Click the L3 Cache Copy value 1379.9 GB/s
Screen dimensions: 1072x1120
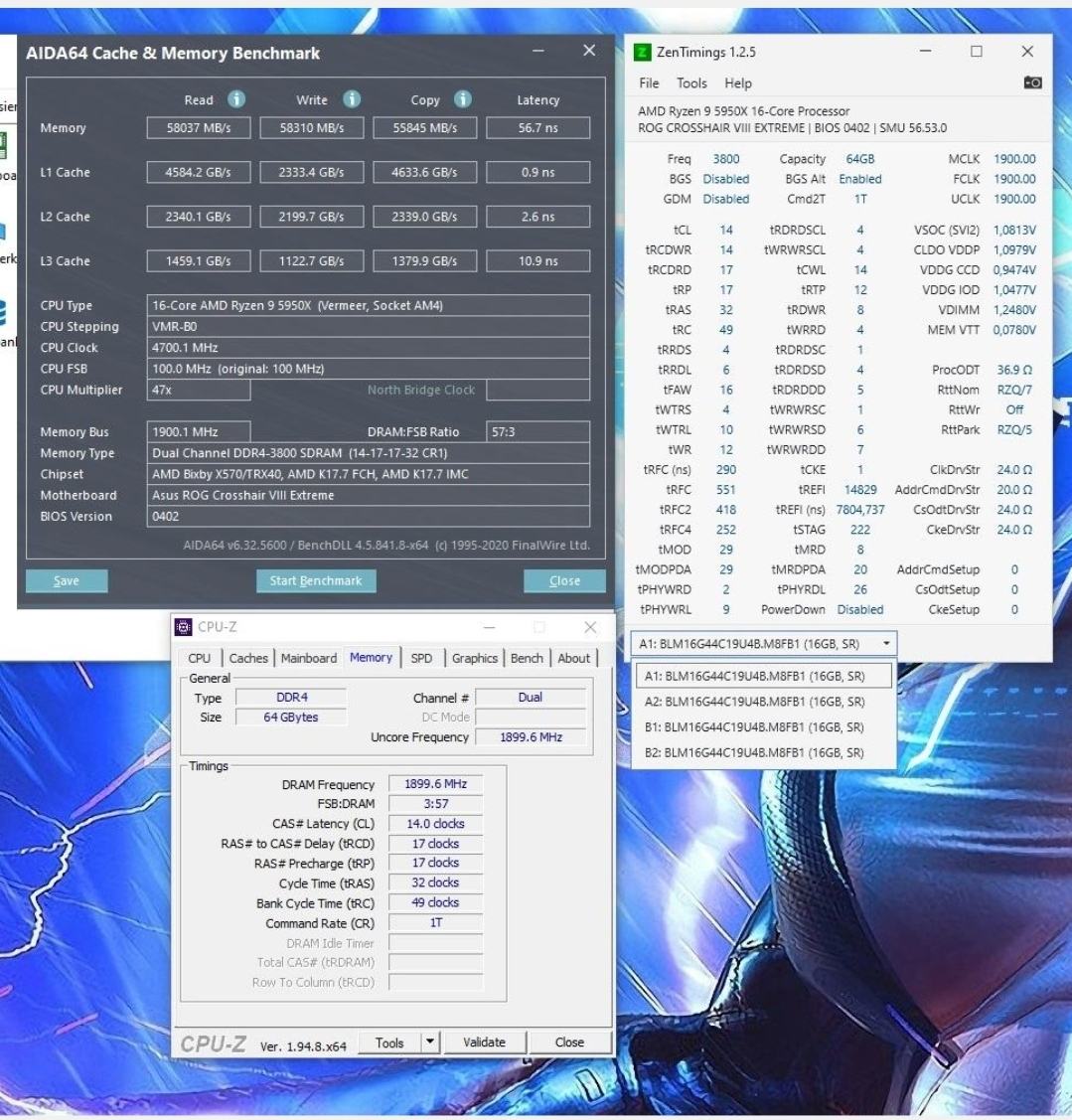[425, 260]
